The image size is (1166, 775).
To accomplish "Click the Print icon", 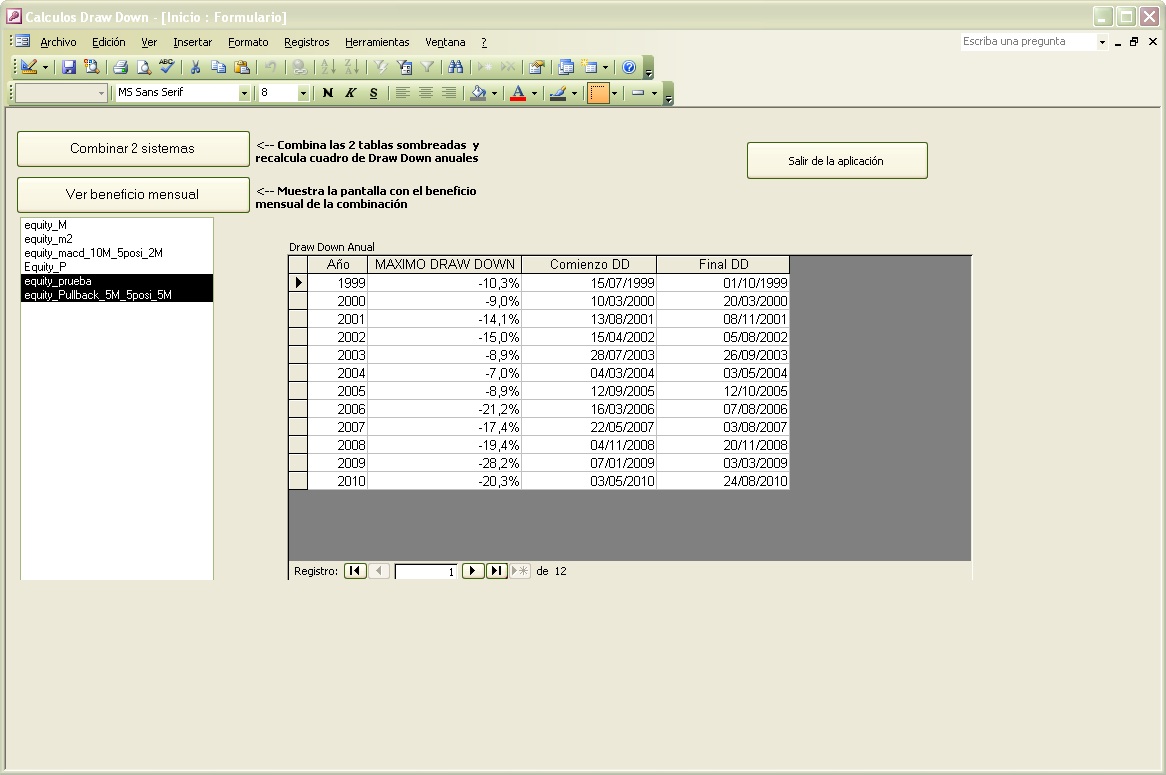I will 120,67.
